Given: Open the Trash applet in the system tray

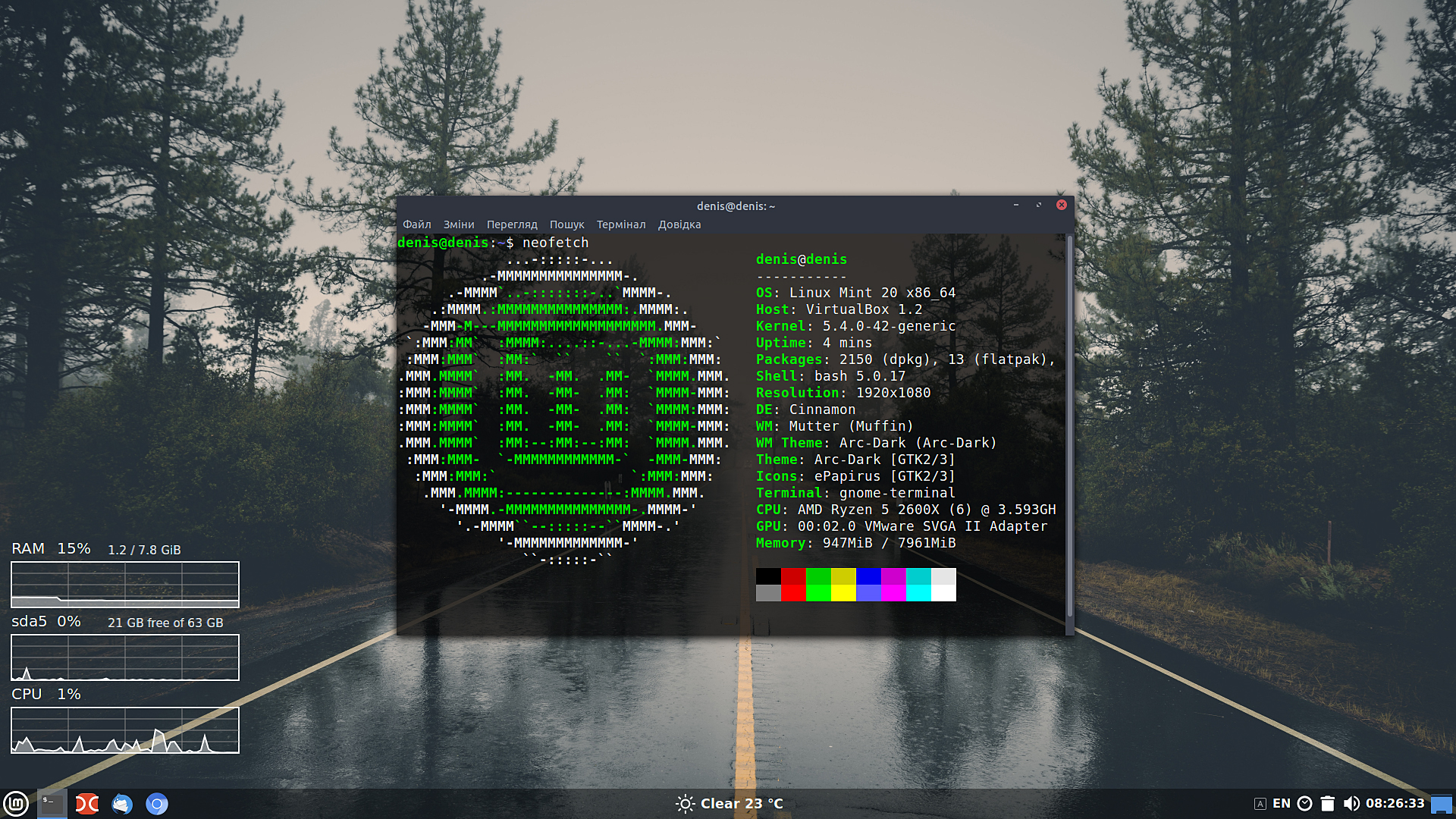Looking at the screenshot, I should point(1328,803).
